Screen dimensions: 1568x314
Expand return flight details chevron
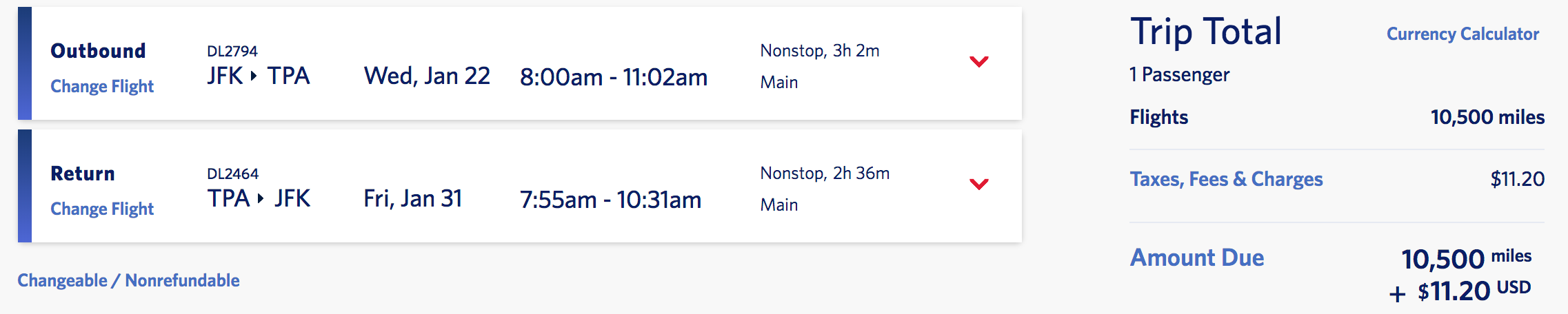[978, 184]
